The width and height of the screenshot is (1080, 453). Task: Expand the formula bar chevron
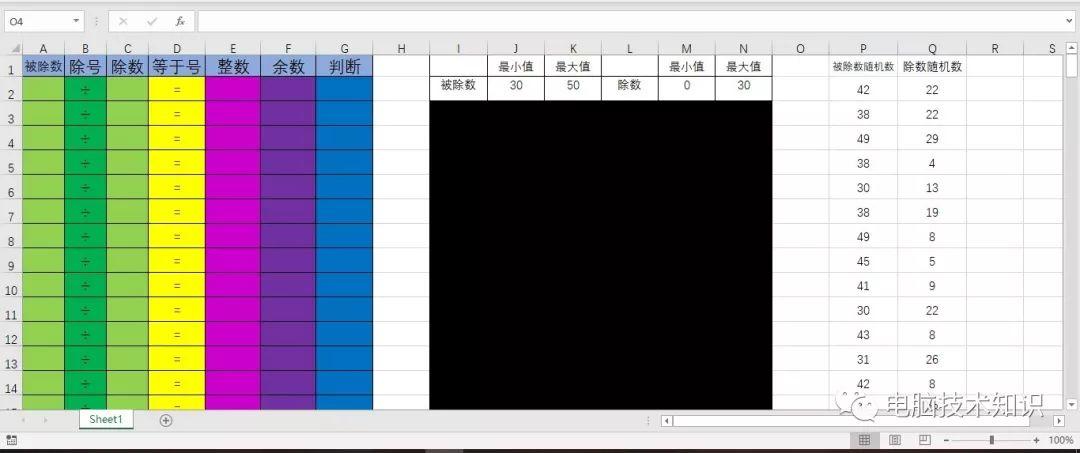coord(1069,21)
